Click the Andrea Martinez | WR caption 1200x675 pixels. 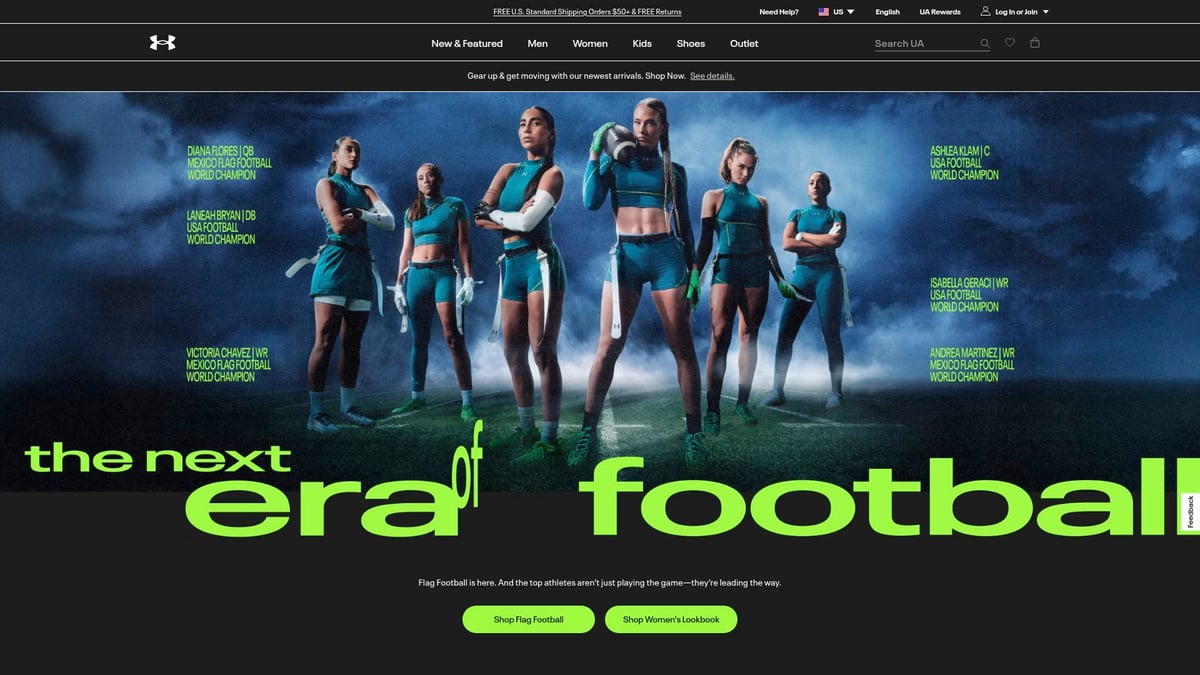972,365
